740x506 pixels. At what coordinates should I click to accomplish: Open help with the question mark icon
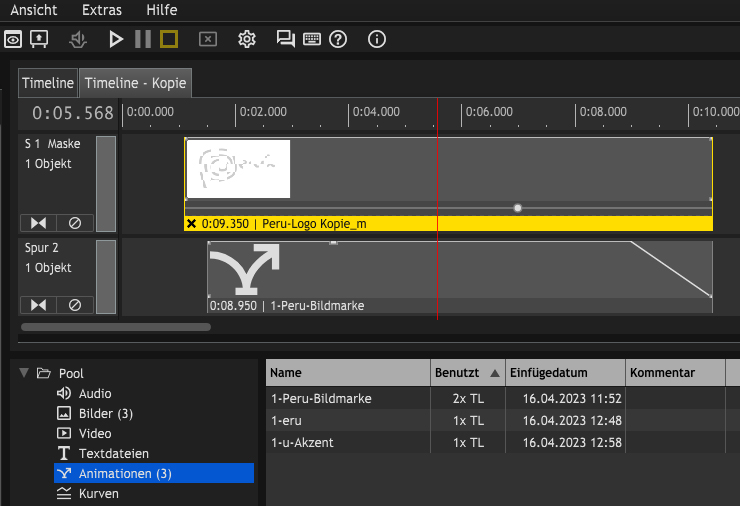pyautogui.click(x=338, y=39)
